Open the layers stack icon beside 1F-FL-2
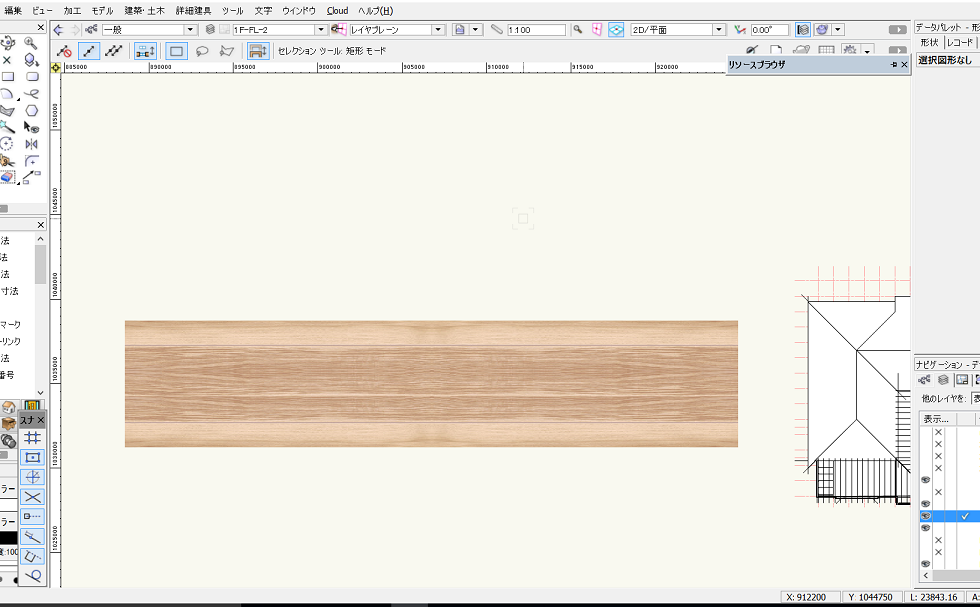 (210, 29)
